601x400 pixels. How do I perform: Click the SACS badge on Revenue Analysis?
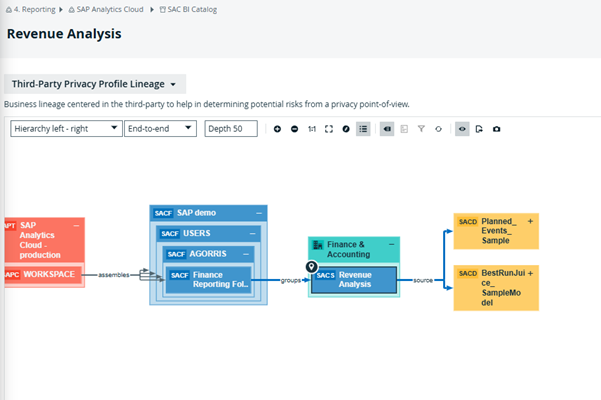tap(325, 275)
